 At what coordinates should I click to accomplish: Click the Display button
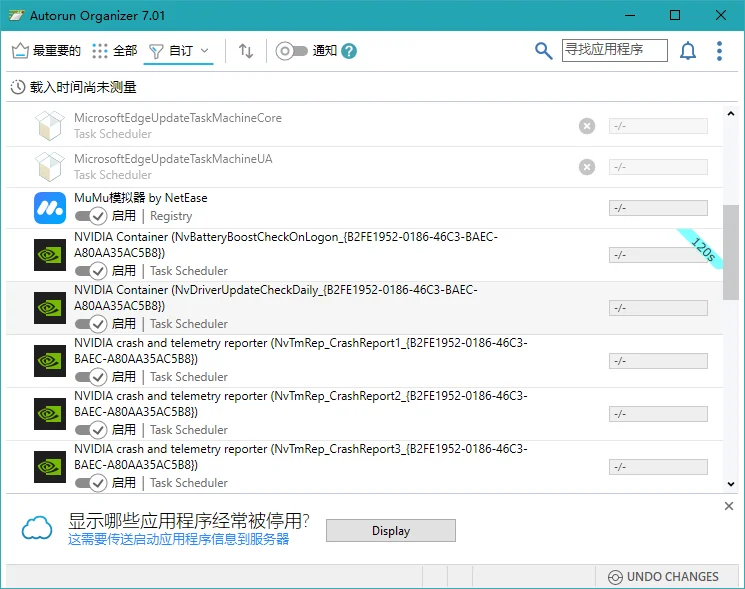pyautogui.click(x=391, y=531)
